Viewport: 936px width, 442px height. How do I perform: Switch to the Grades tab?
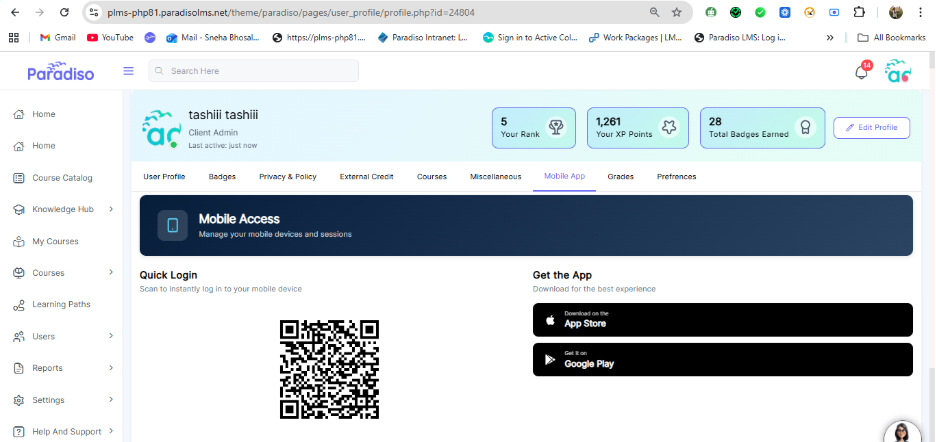click(x=620, y=176)
